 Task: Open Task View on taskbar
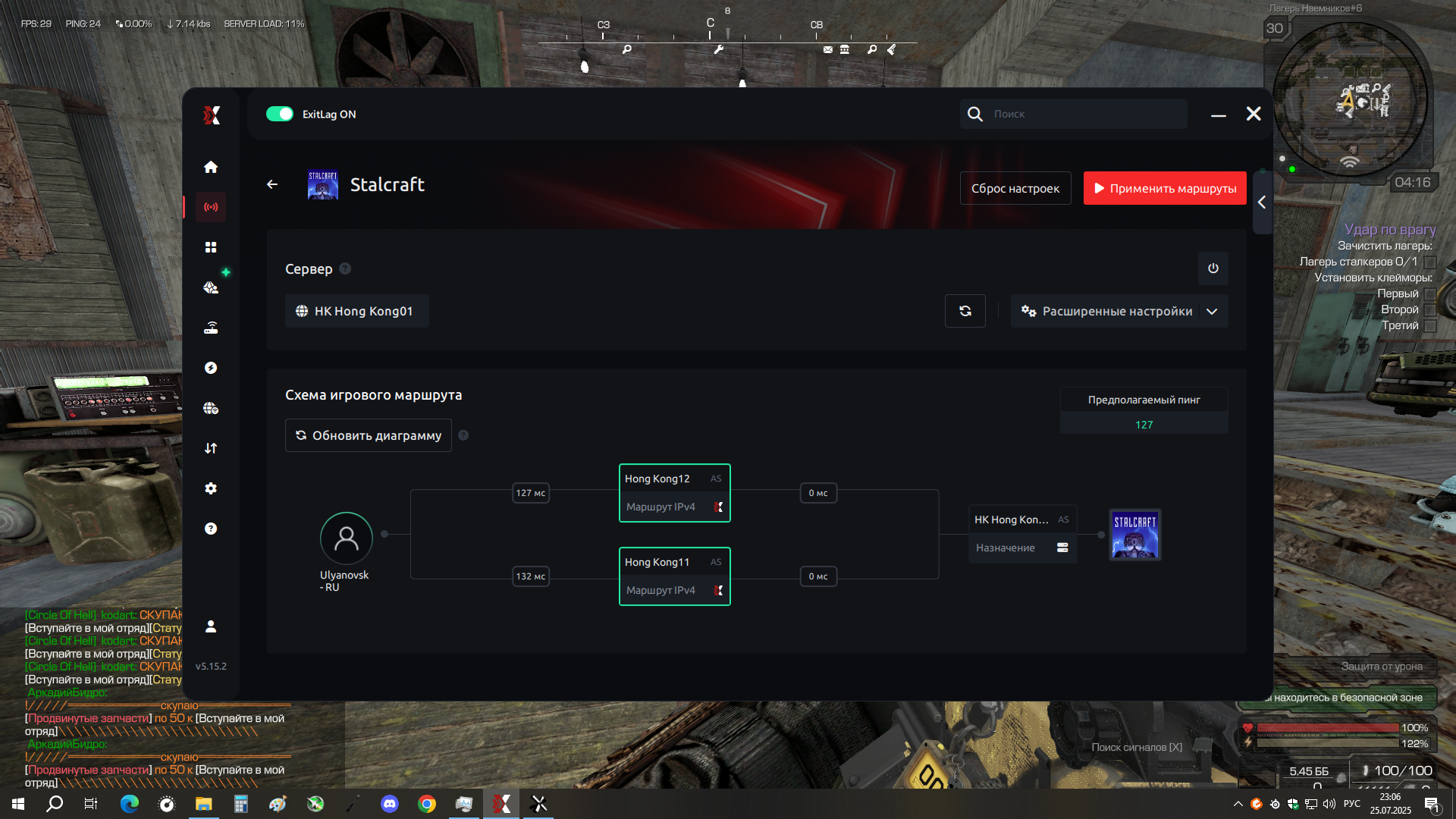pos(91,804)
